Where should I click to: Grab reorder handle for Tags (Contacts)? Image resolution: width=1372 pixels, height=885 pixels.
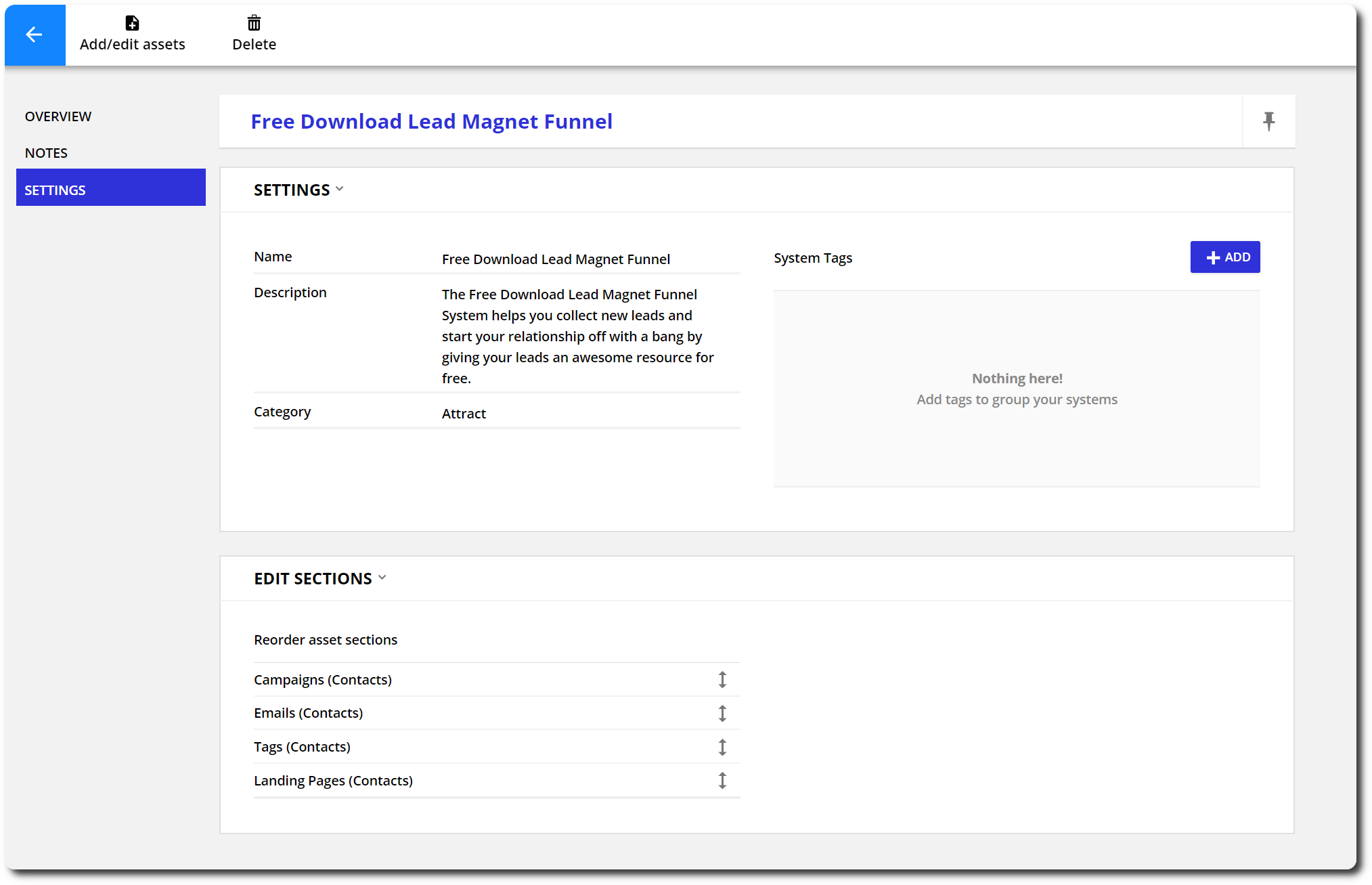(722, 748)
